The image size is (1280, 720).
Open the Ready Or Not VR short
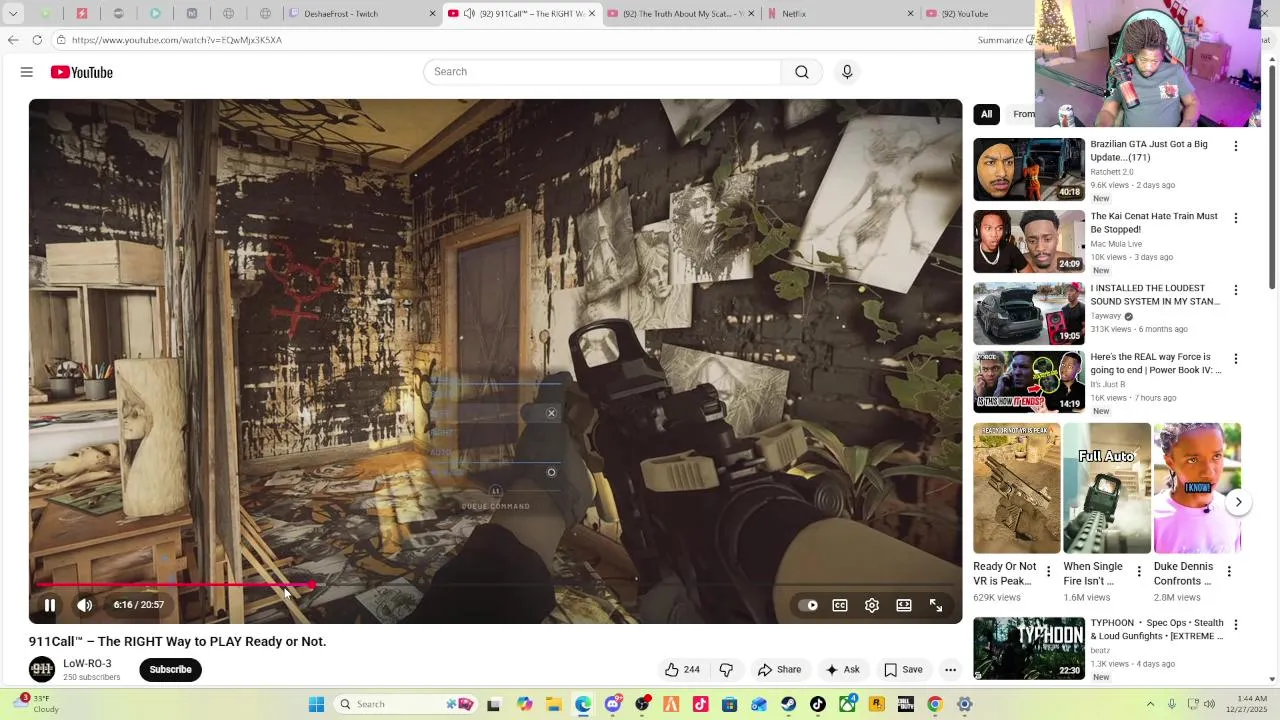[1017, 488]
